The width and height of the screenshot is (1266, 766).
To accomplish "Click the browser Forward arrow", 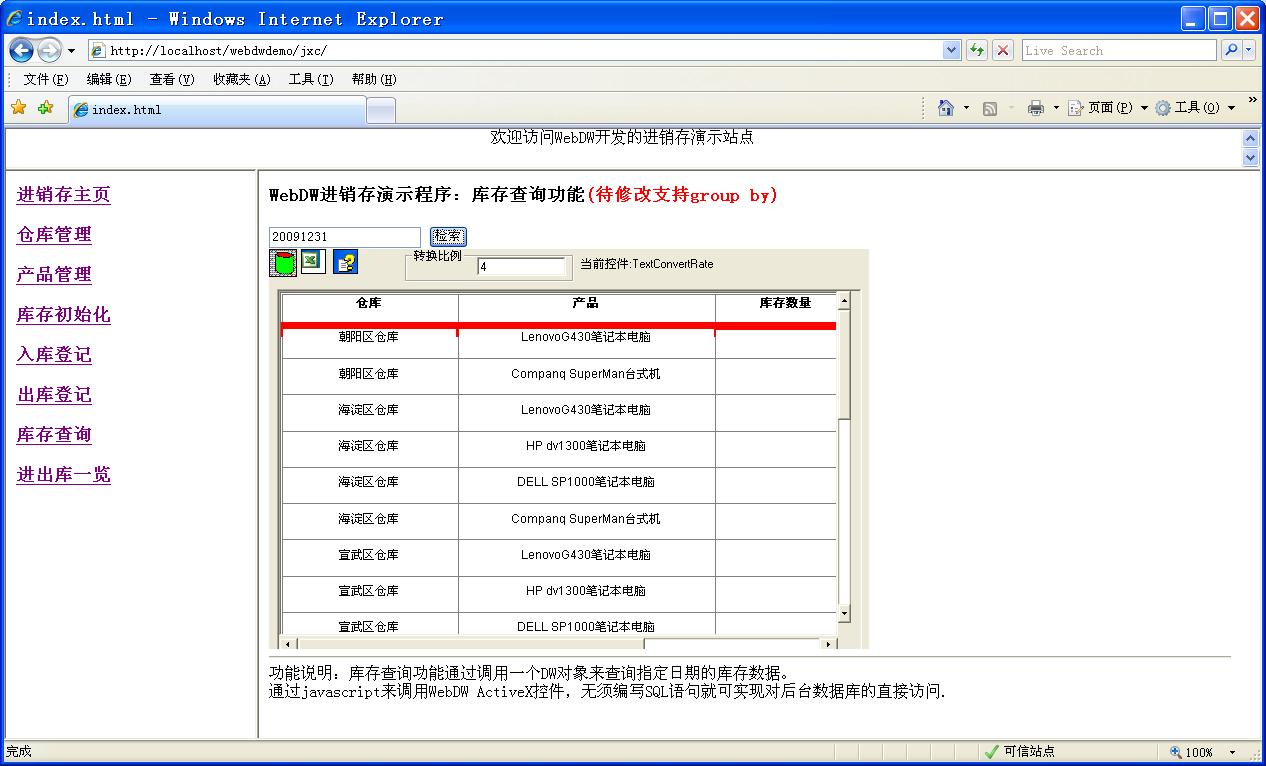I will 49,50.
